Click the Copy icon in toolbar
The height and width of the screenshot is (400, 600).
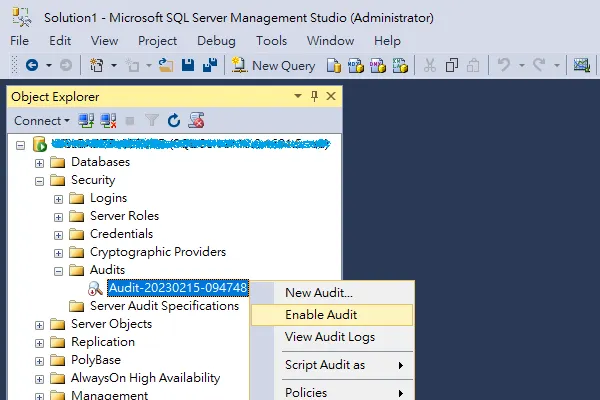(452, 65)
